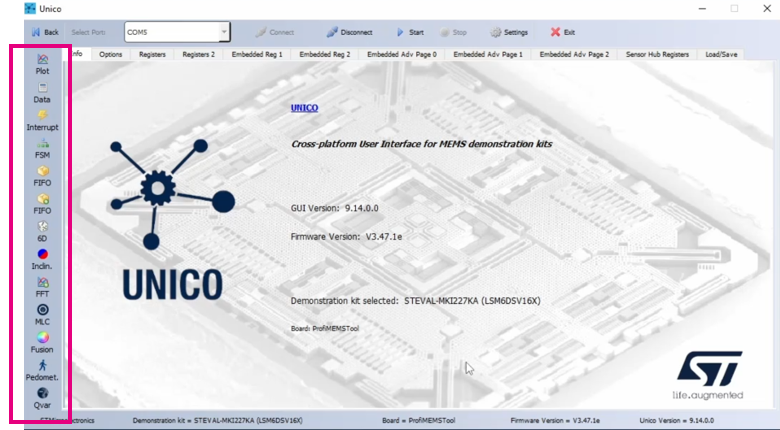Click the greyed Stop button
The width and height of the screenshot is (780, 430).
(x=453, y=32)
